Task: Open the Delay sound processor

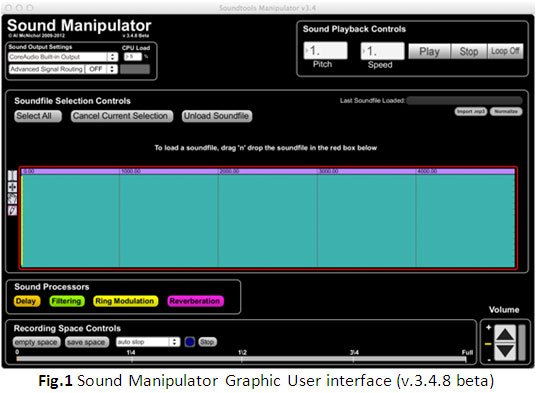Action: click(x=27, y=301)
